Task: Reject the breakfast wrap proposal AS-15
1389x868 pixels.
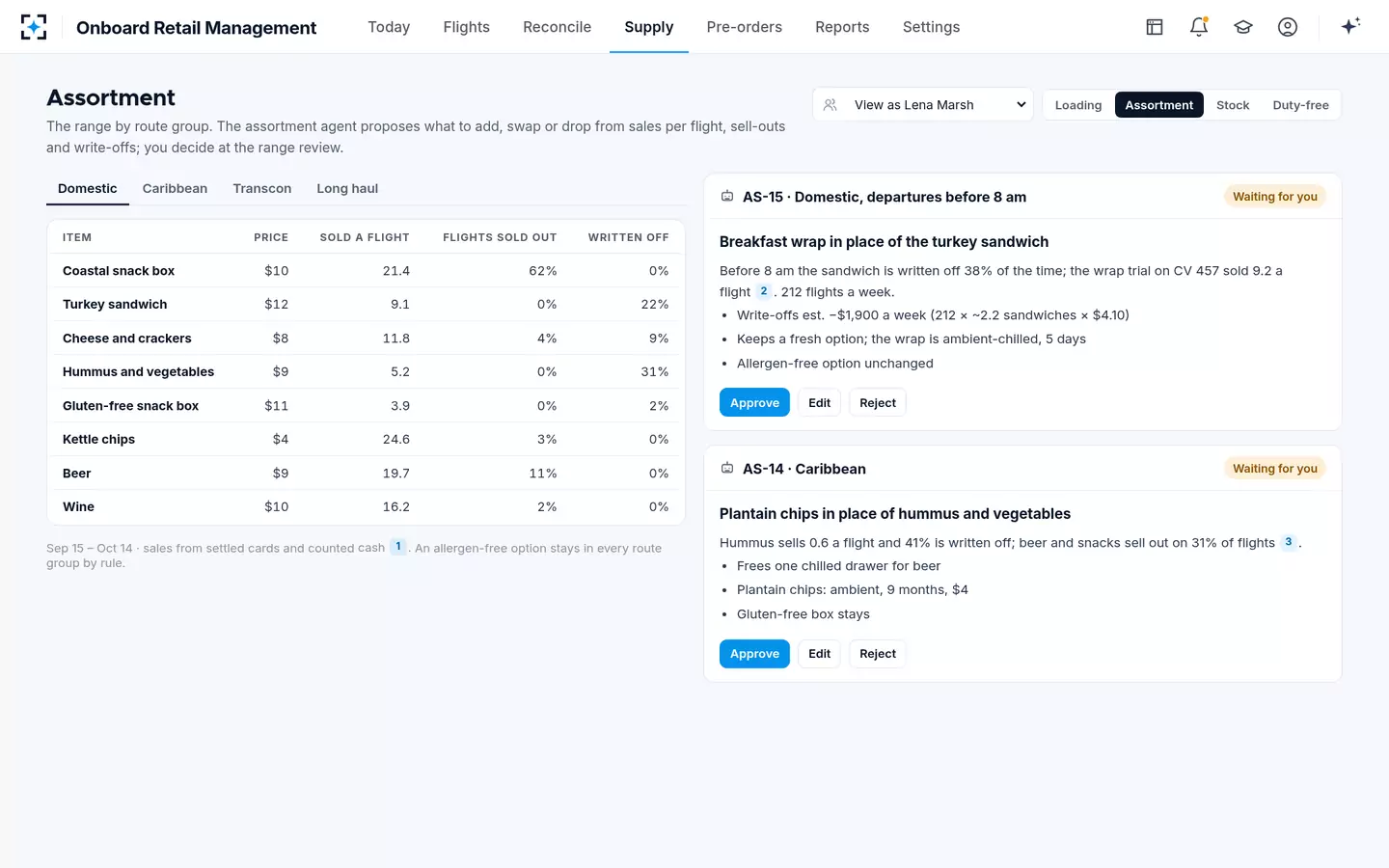Action: tap(878, 403)
